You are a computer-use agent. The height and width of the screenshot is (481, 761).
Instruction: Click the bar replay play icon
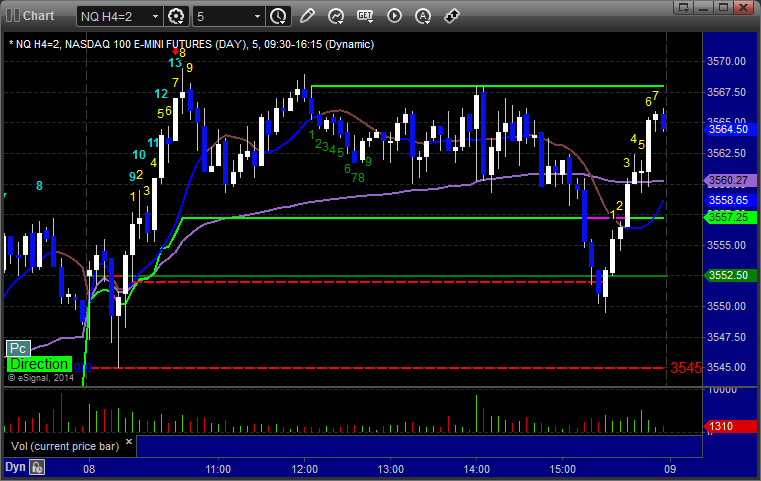[394, 16]
